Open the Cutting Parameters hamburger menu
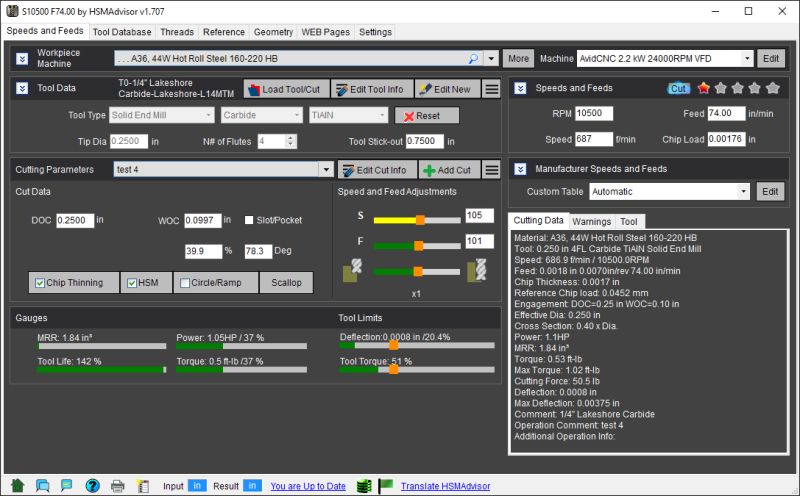Image resolution: width=800 pixels, height=496 pixels. [x=492, y=170]
